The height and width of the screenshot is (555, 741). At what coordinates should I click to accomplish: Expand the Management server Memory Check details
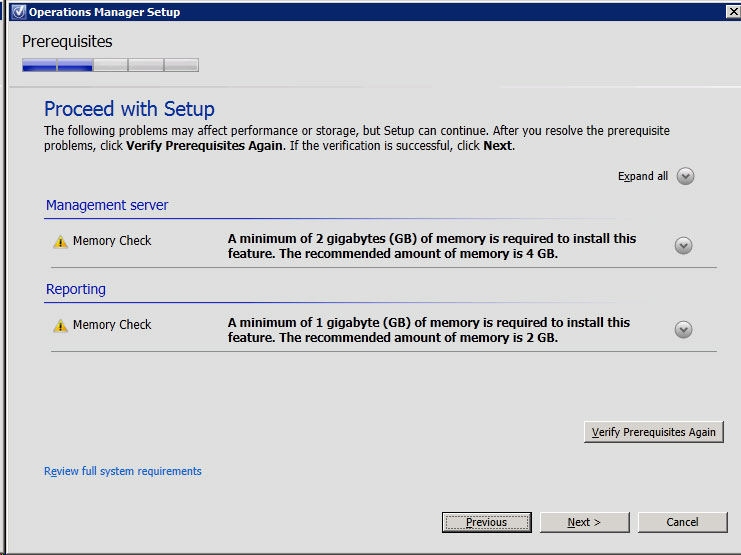[683, 245]
